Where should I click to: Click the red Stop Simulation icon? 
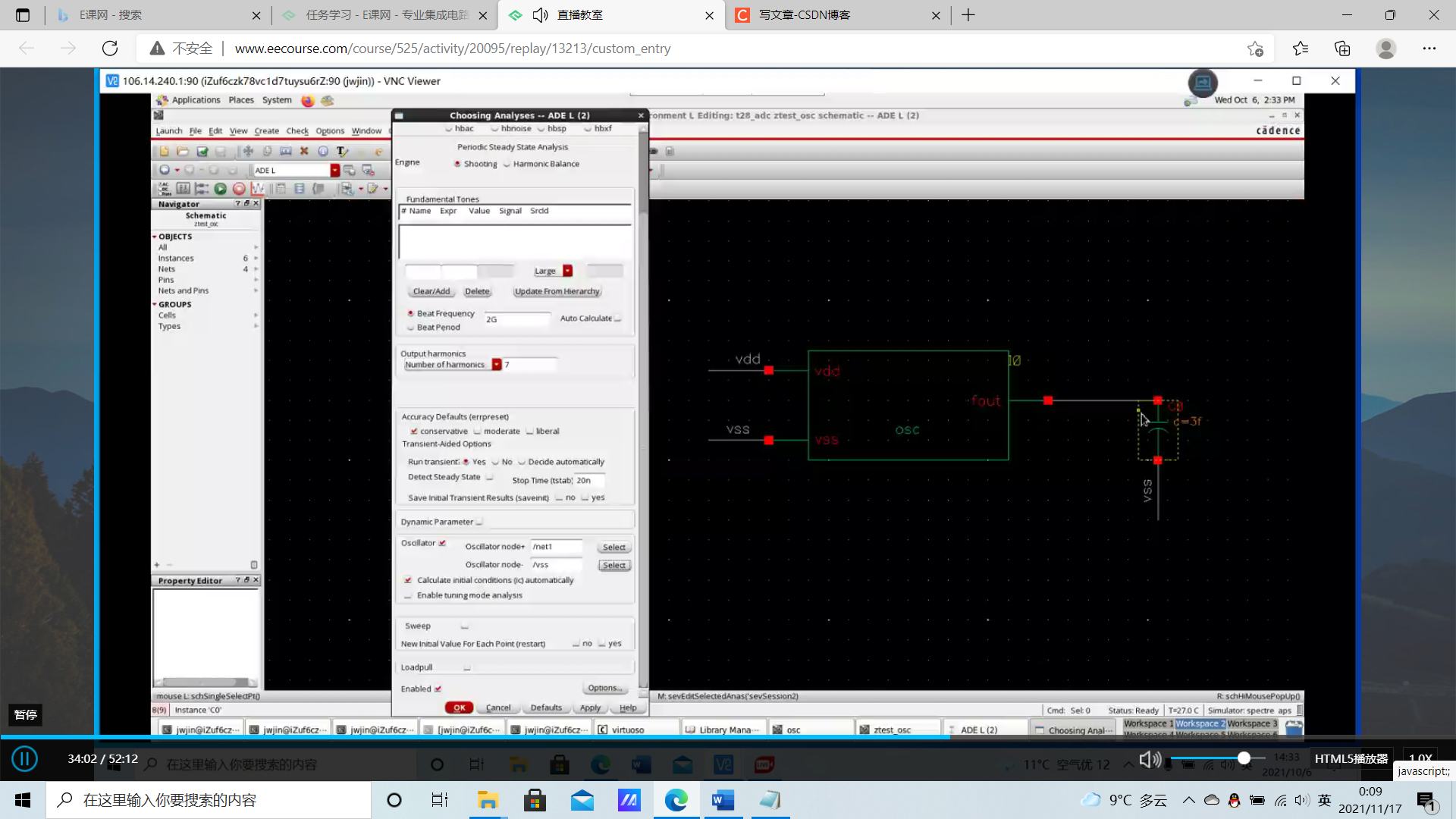[239, 189]
